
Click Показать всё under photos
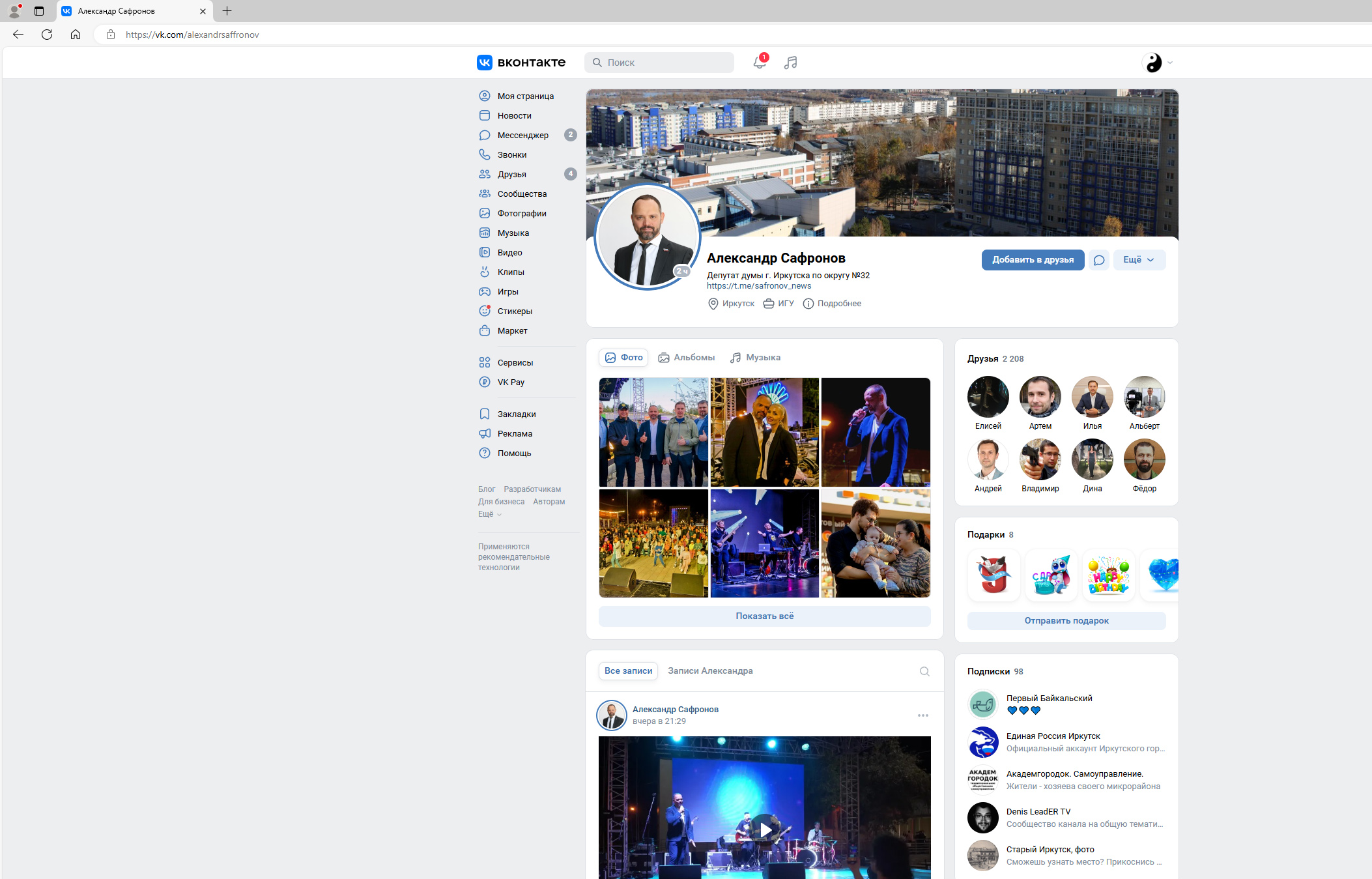(x=764, y=616)
